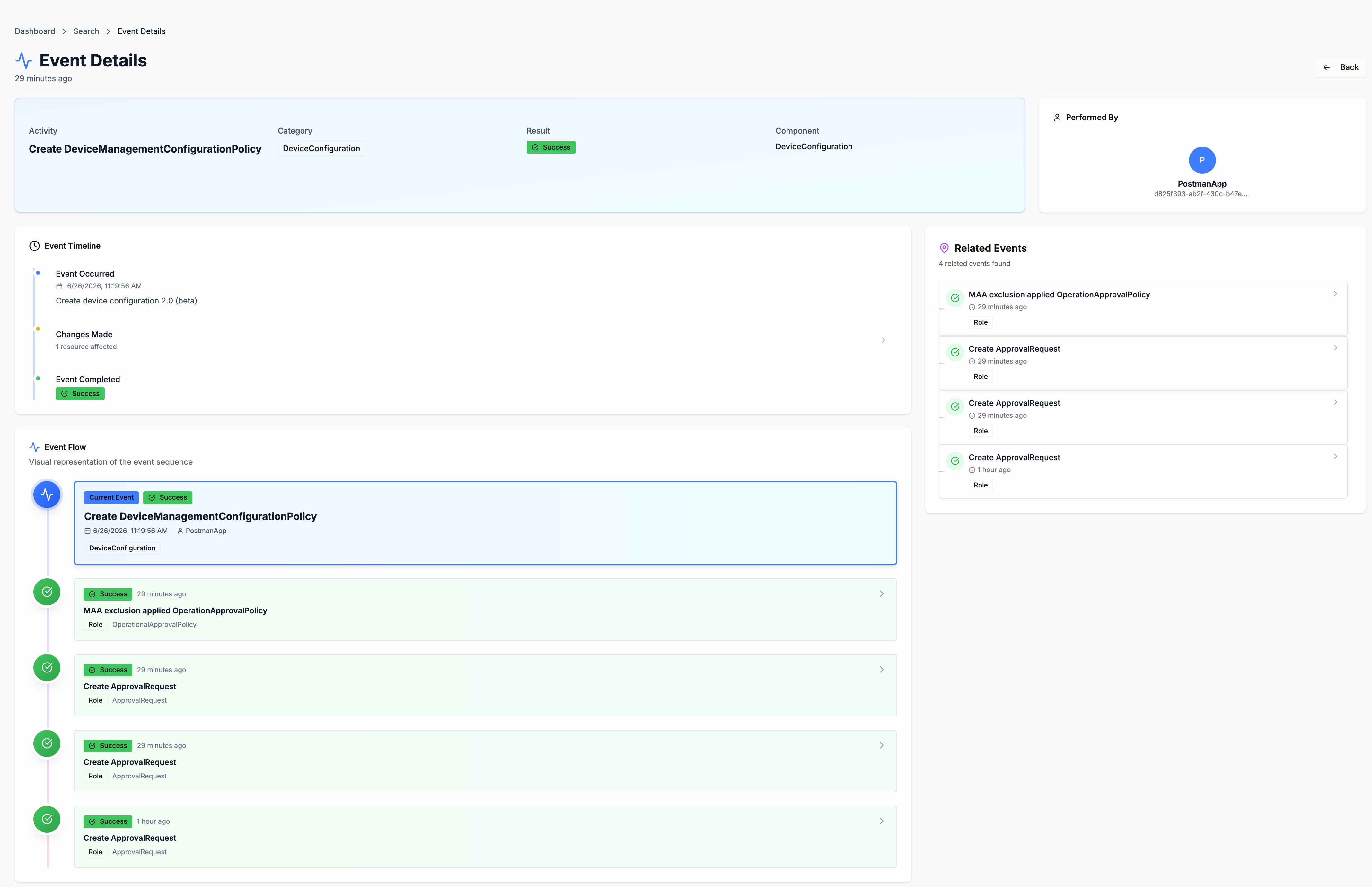Screen dimensions: 1372x887
Task: Open chevron on MAA exclusion flow card
Action: point(881,594)
